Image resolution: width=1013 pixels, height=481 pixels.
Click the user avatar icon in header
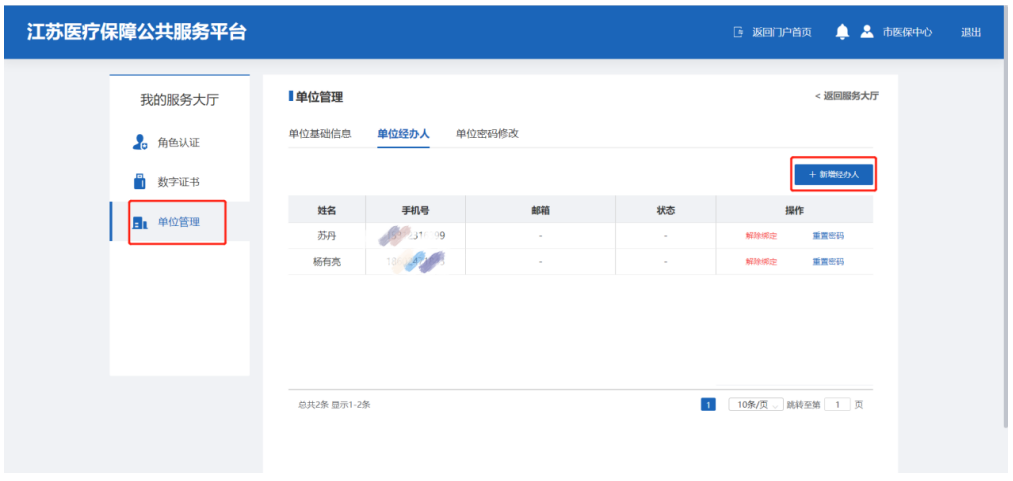867,32
